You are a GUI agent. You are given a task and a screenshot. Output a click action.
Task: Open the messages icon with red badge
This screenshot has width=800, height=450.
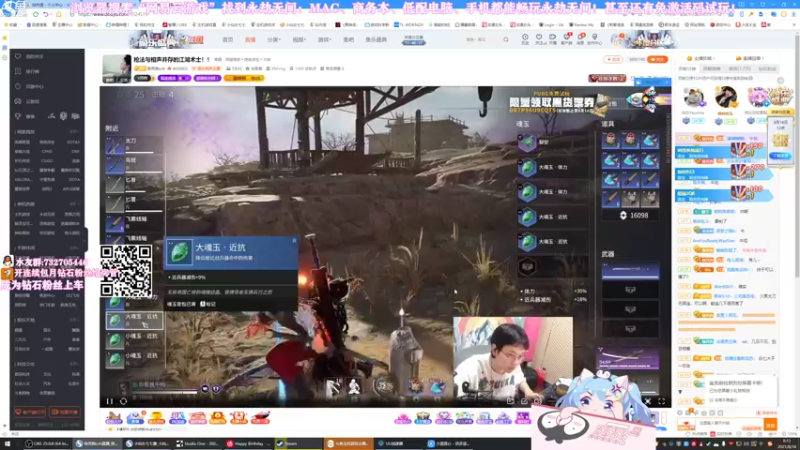581,39
